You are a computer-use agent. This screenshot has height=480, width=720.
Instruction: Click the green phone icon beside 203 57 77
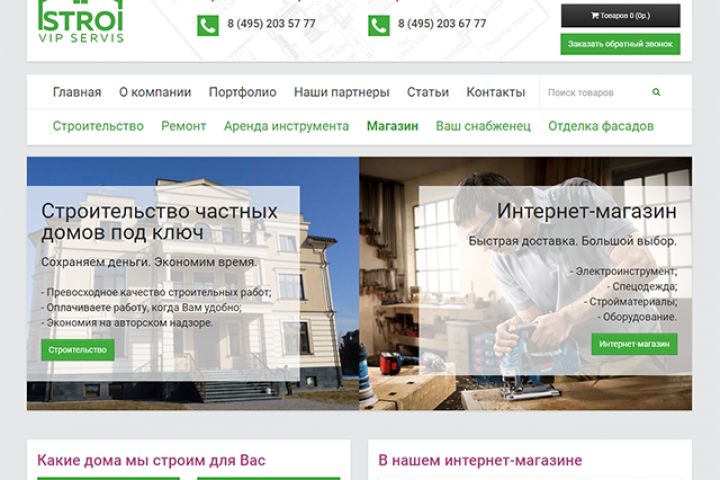tap(208, 26)
